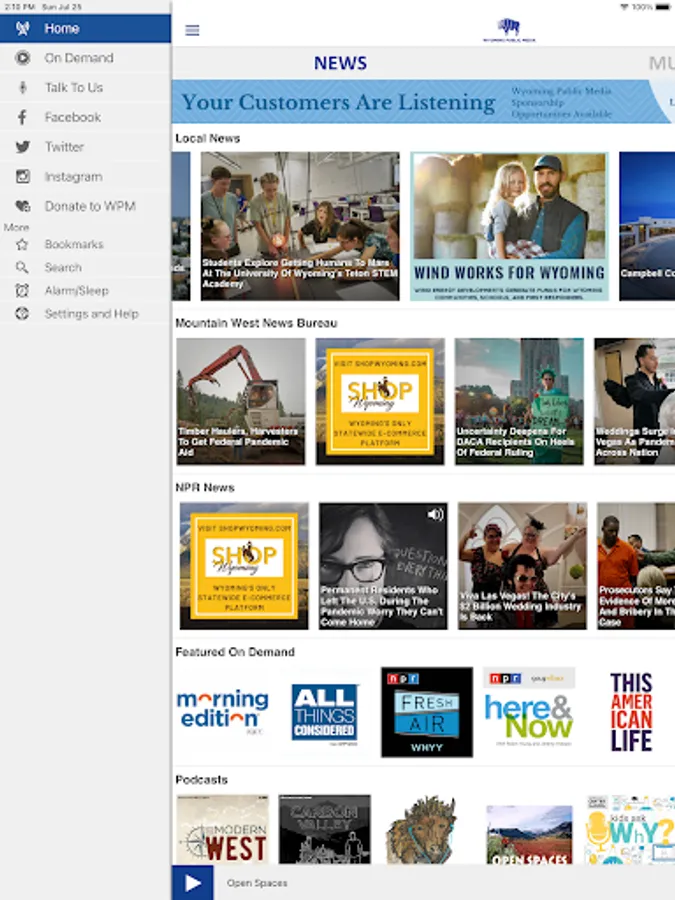675x900 pixels.
Task: Open On Demand icon in sidebar
Action: click(22, 58)
